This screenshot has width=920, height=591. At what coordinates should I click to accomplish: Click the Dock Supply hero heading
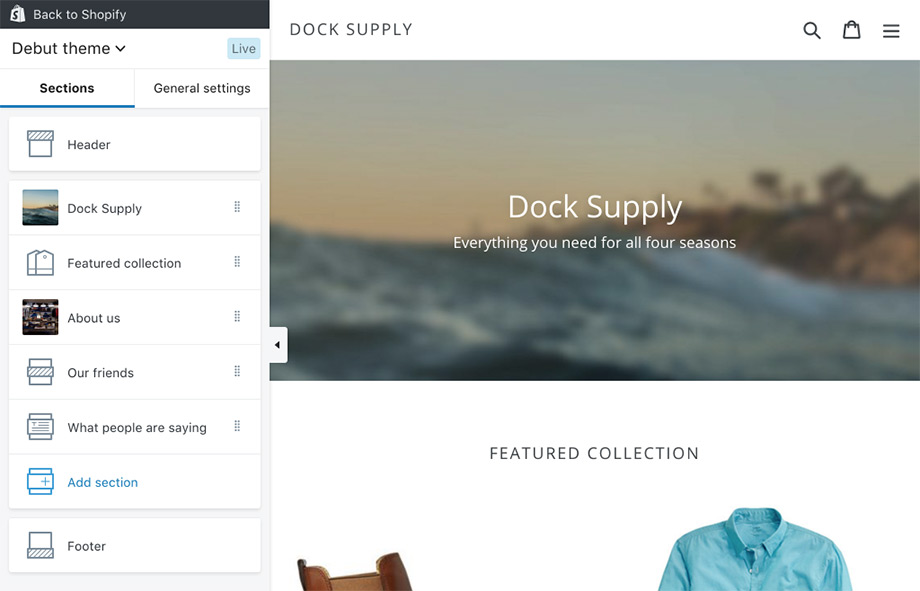coord(594,207)
